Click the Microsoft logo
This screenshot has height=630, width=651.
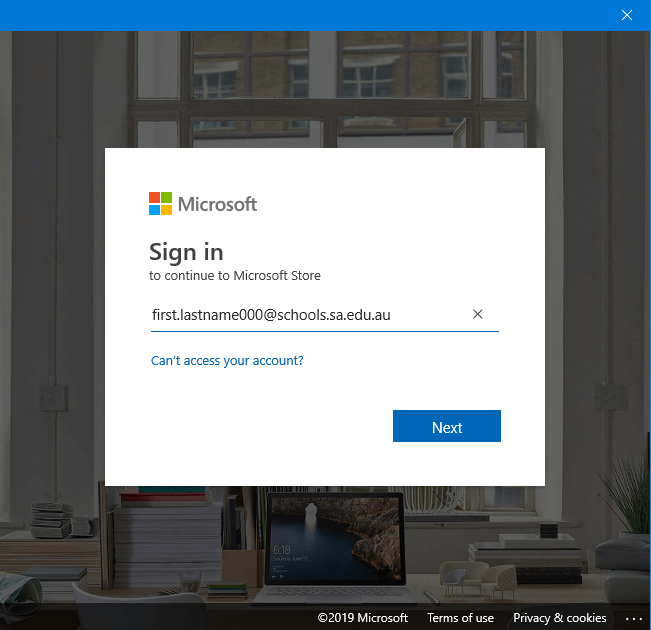(203, 203)
